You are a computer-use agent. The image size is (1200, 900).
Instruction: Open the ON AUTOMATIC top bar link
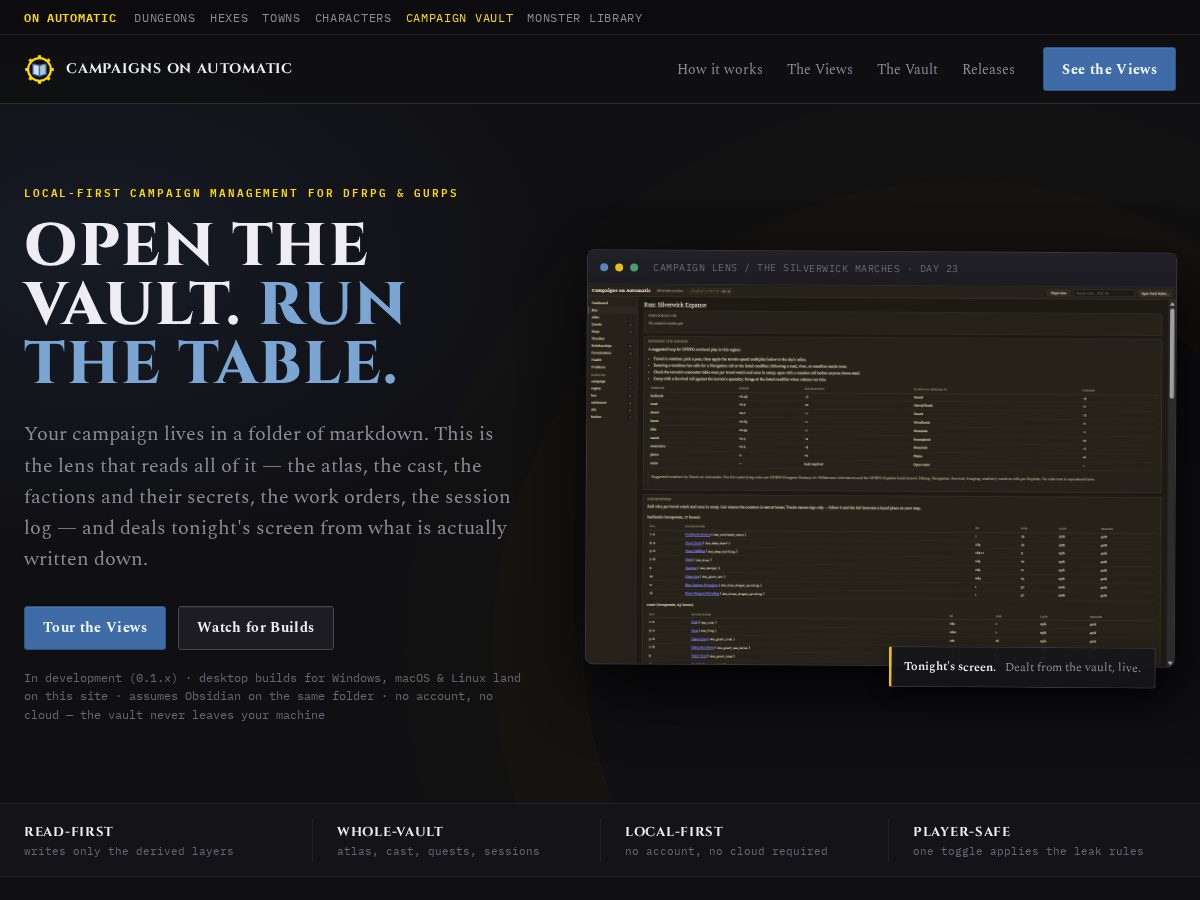(x=70, y=18)
